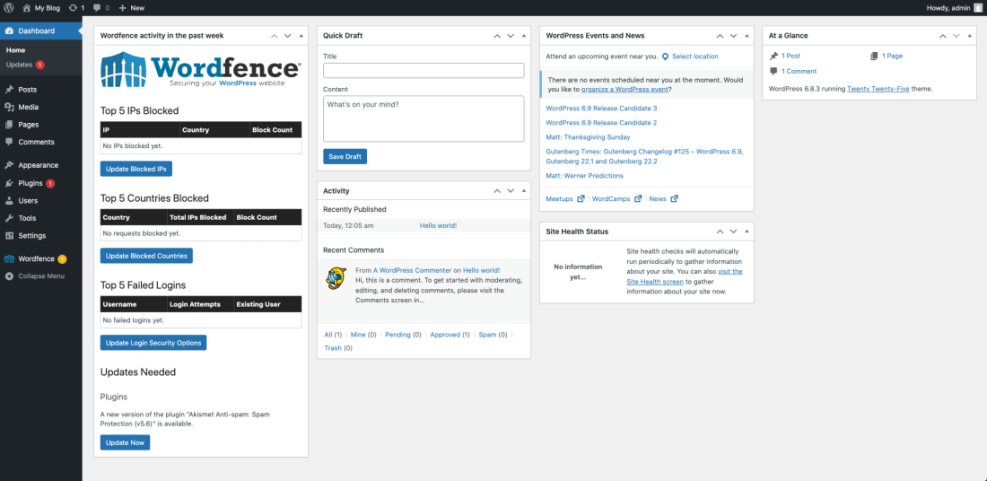Open Tools via wrench icon
This screenshot has width=987, height=481.
click(x=9, y=218)
